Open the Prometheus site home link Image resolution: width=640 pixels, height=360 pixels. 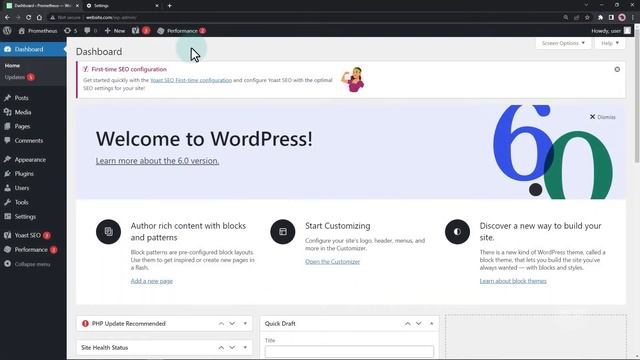click(x=38, y=31)
